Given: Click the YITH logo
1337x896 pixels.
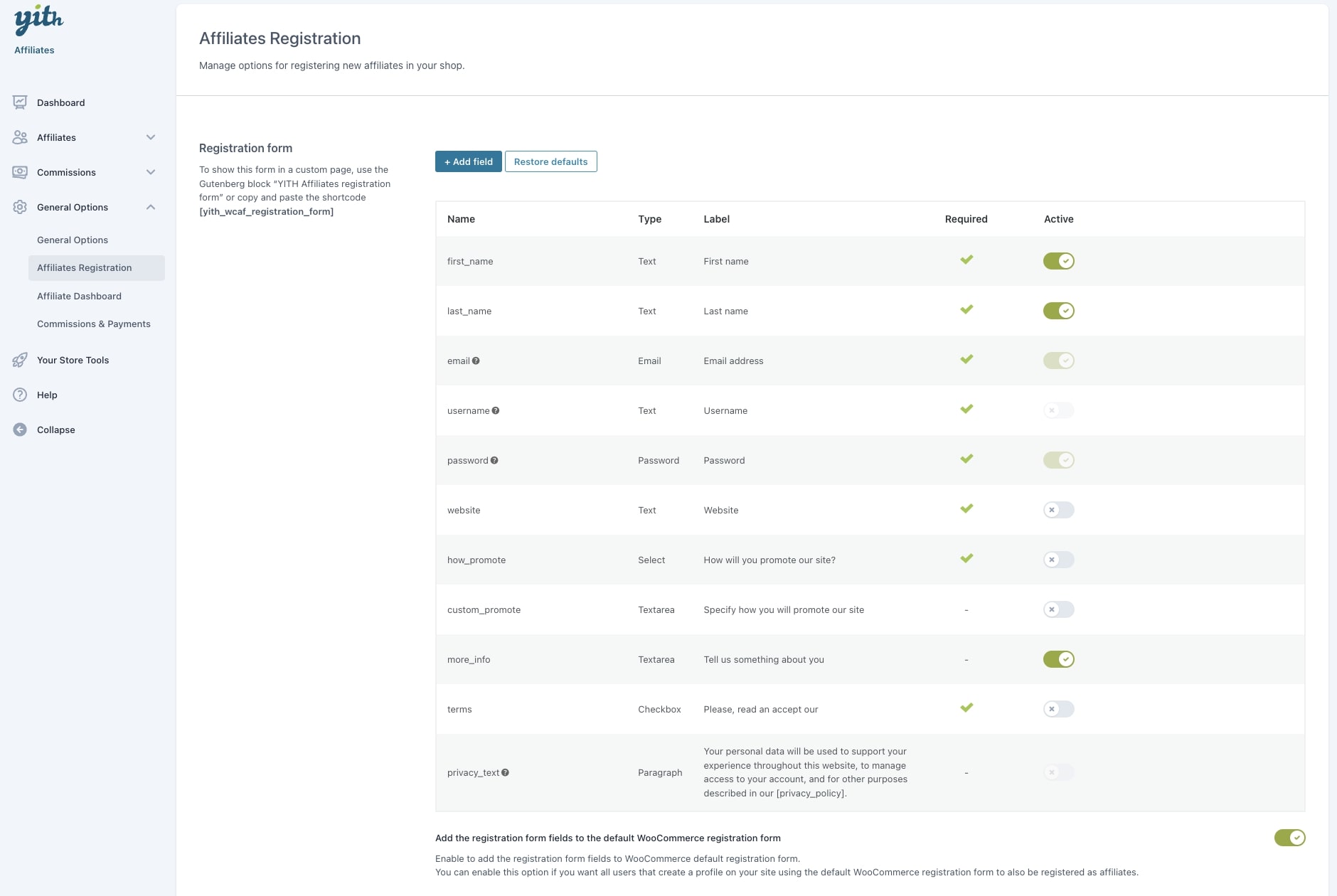Looking at the screenshot, I should (x=38, y=20).
